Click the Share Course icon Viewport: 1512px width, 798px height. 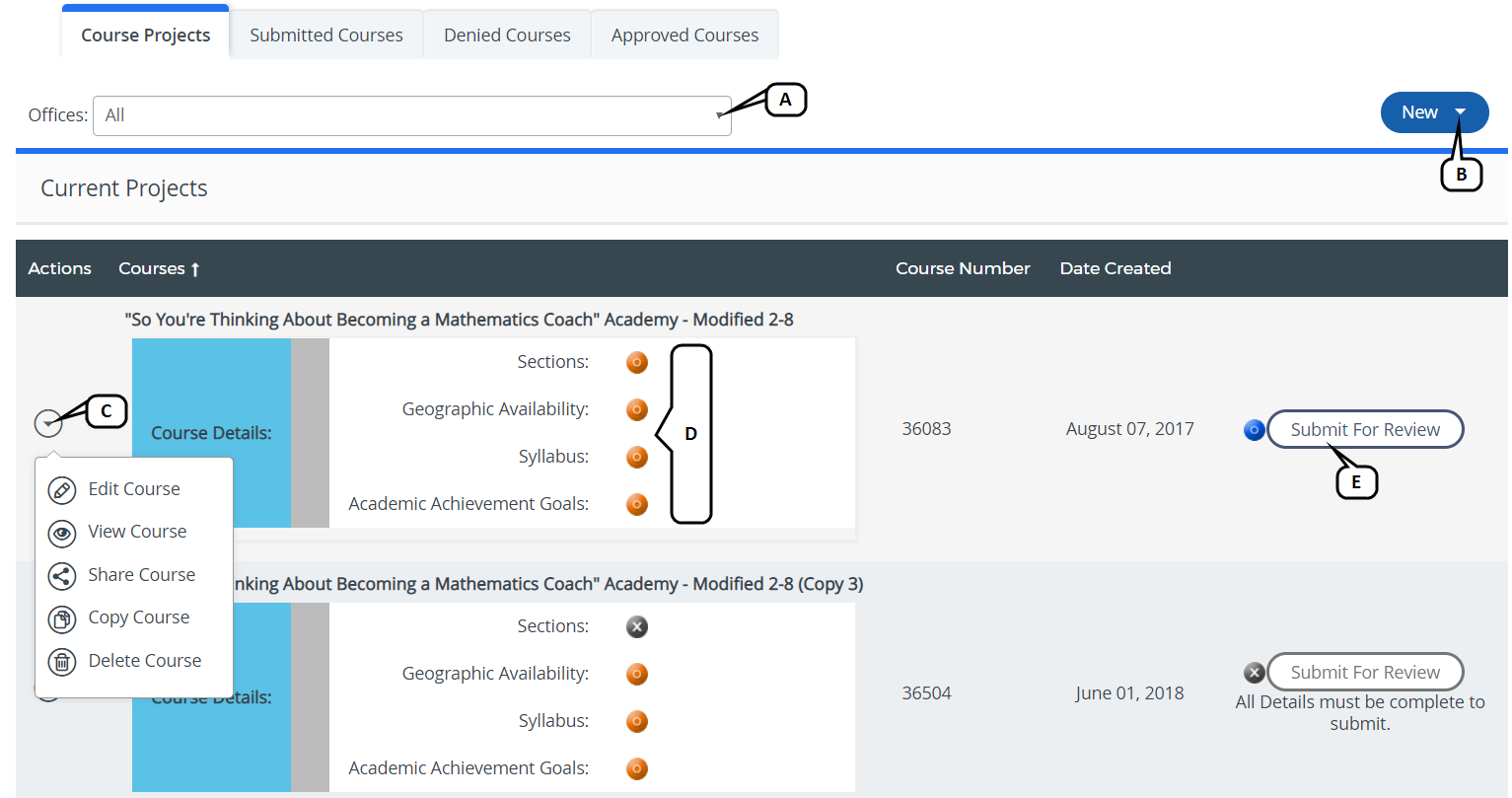point(62,576)
